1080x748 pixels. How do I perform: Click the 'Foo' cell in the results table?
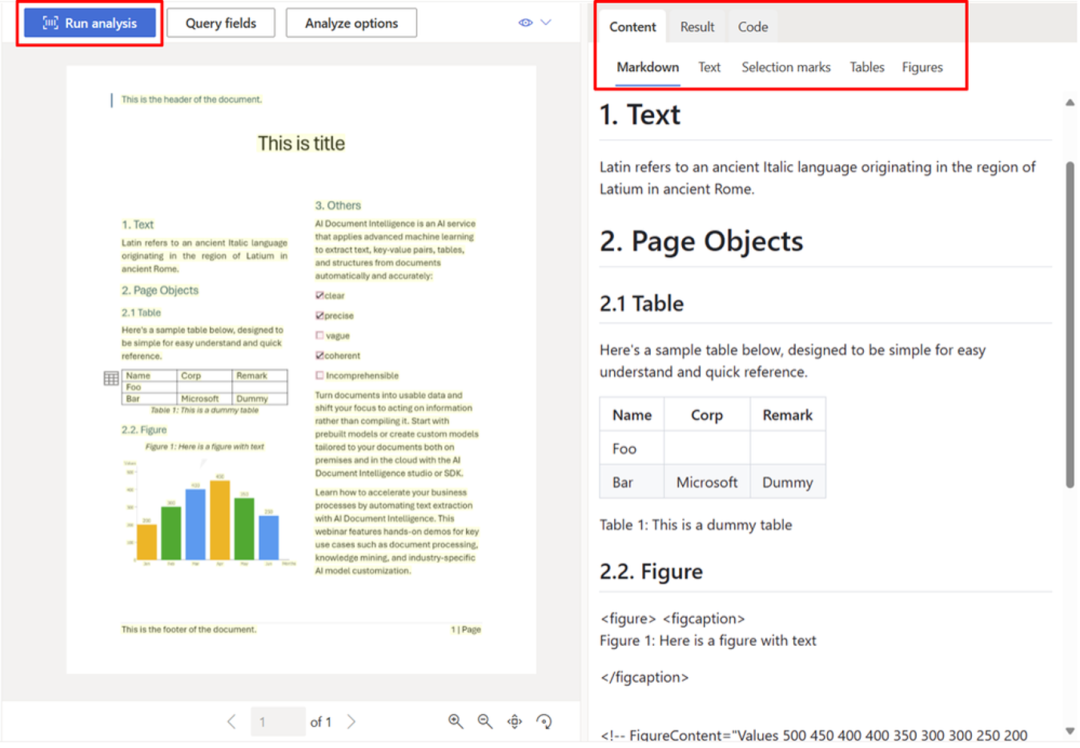632,448
